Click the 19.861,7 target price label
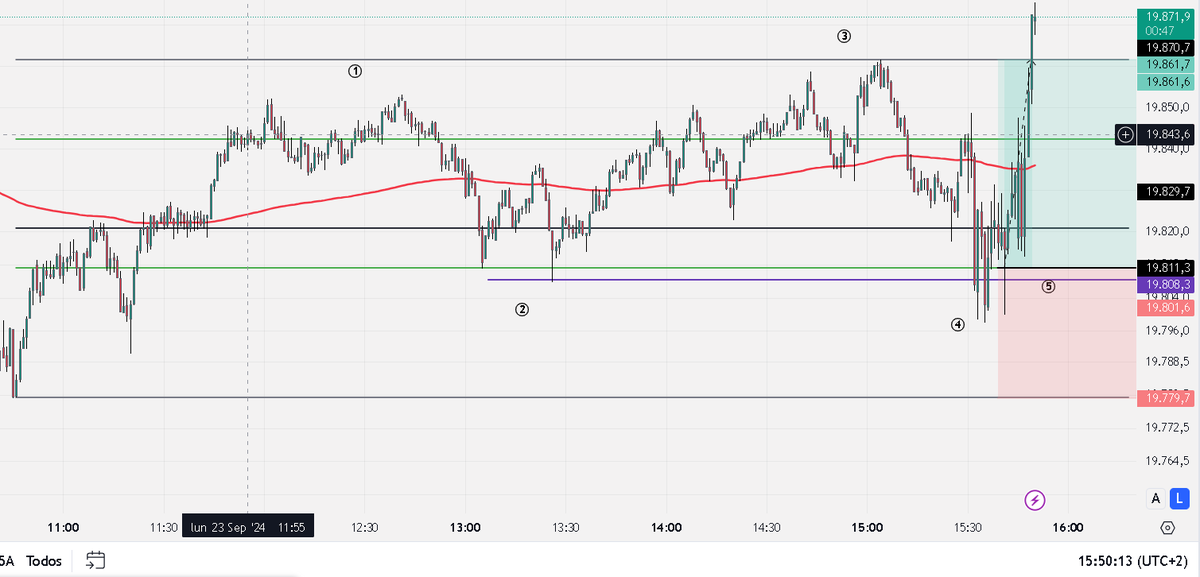This screenshot has height=577, width=1200. point(1168,64)
